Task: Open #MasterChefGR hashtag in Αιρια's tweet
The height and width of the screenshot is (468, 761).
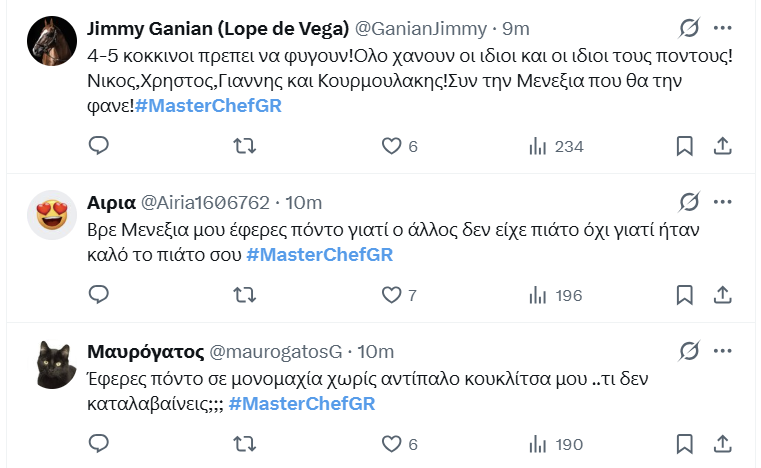Action: (x=319, y=254)
